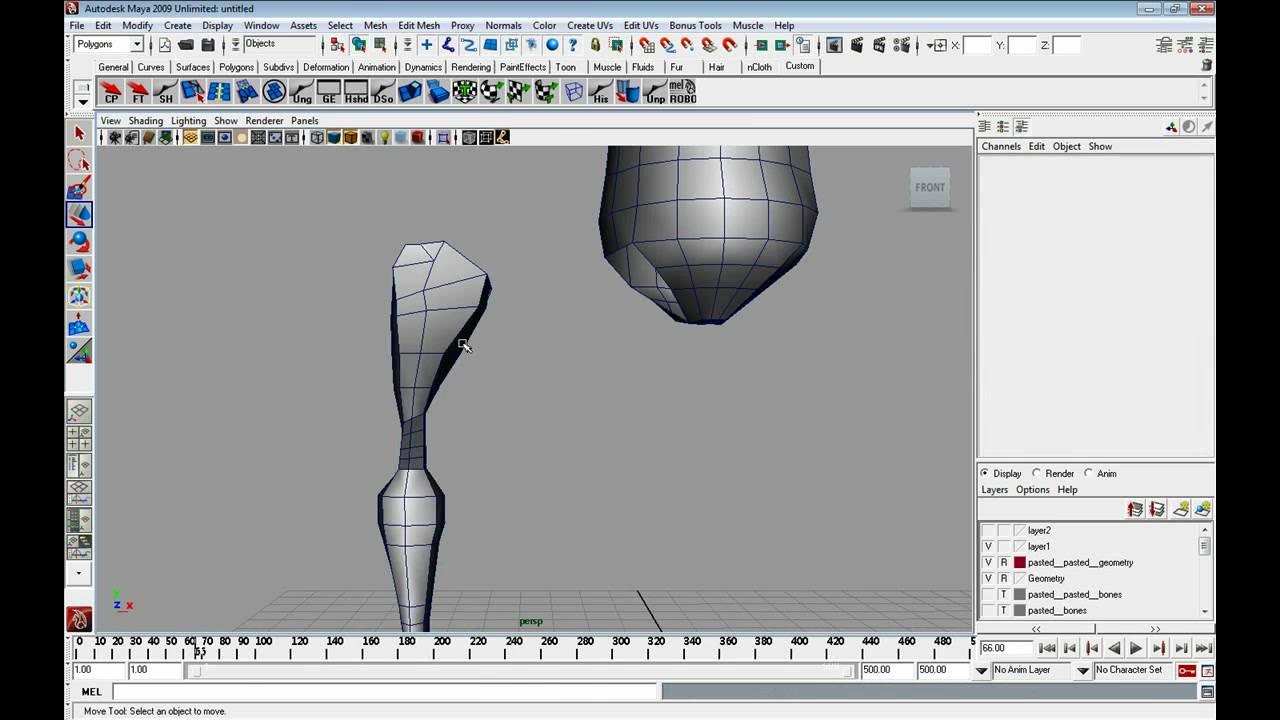Viewport: 1280px width, 720px height.
Task: Open the script editor icon at command line
Action: point(1207,692)
